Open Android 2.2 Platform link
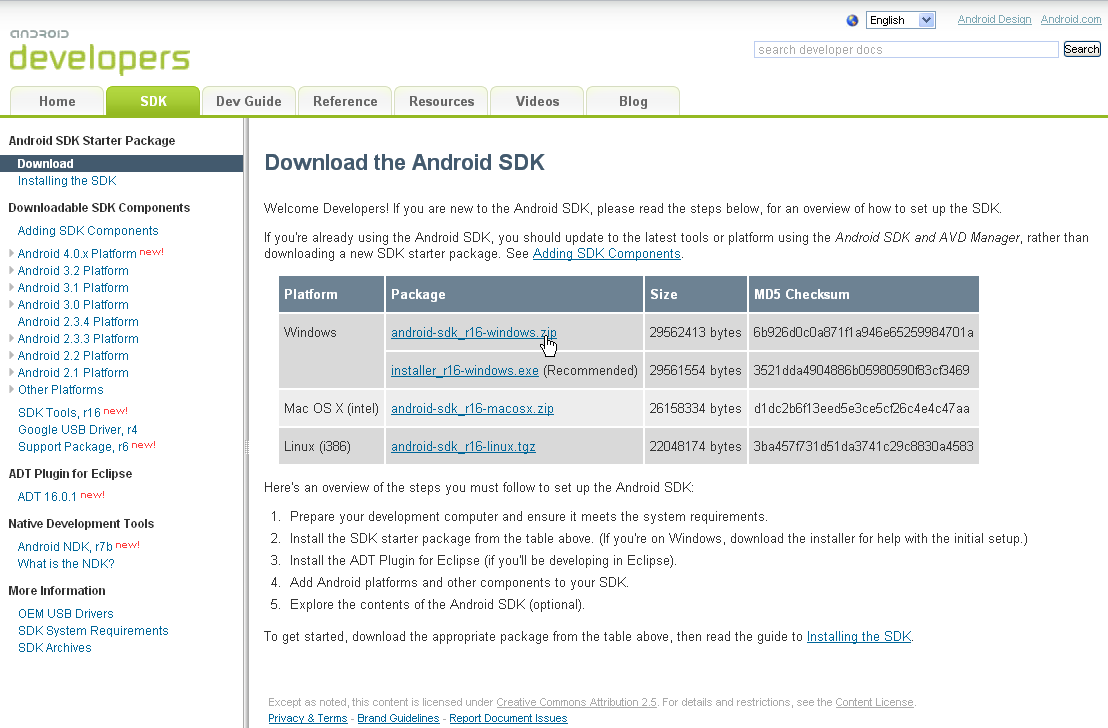Viewport: 1108px width, 728px height. [73, 356]
